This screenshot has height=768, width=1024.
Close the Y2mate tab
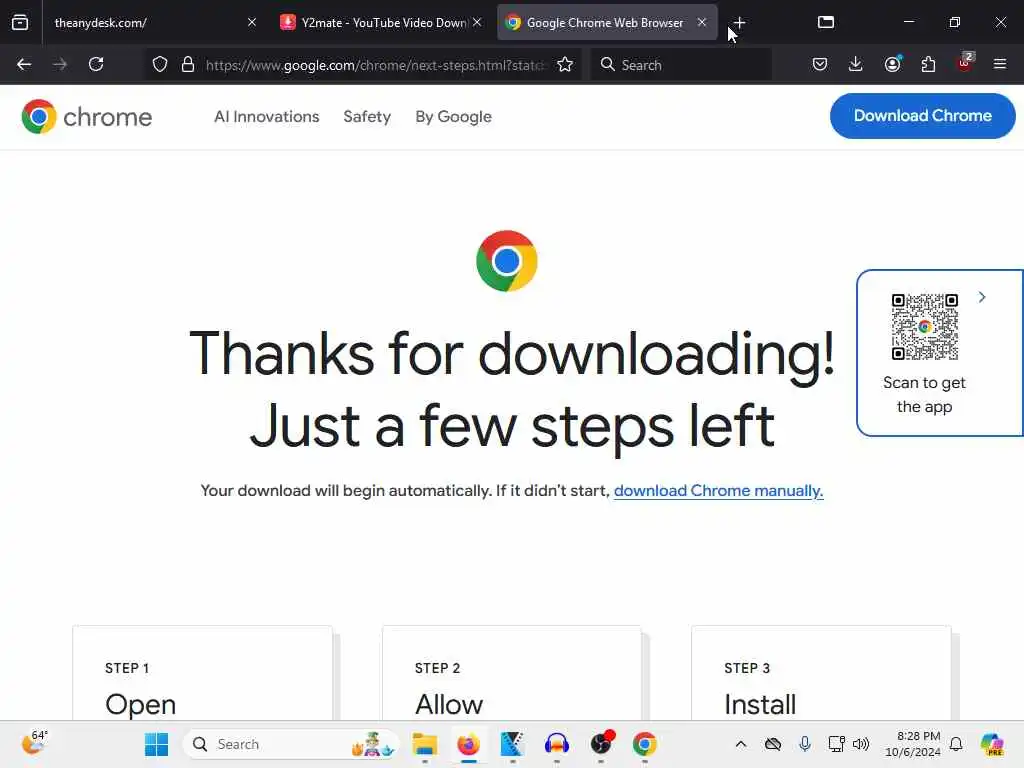click(477, 22)
